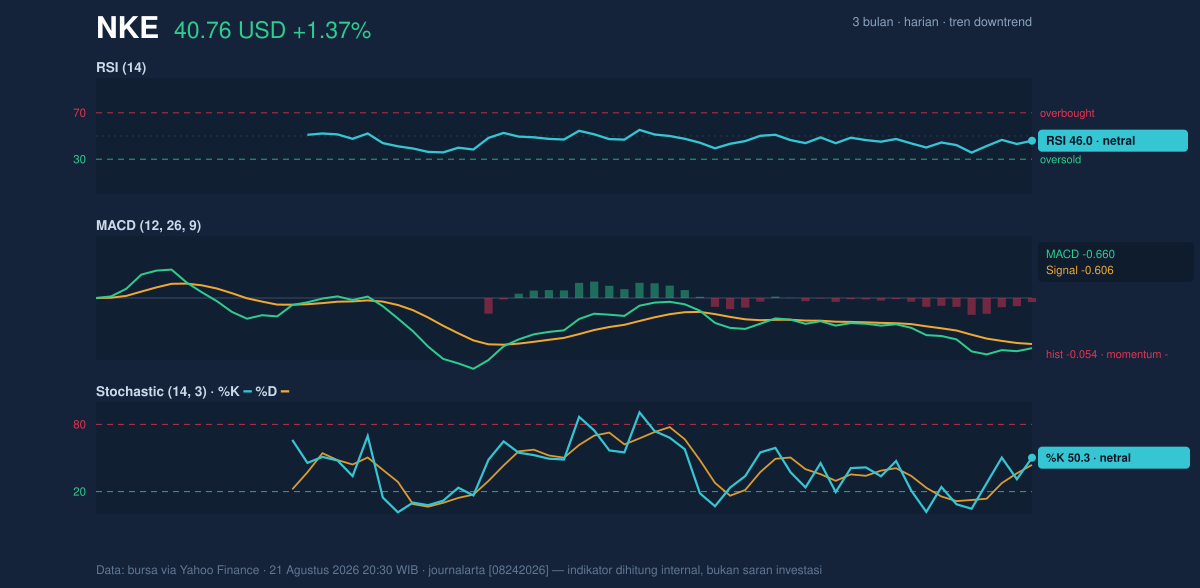The image size is (1200, 588).
Task: Click the RSI (14) panel title
Action: pos(121,68)
